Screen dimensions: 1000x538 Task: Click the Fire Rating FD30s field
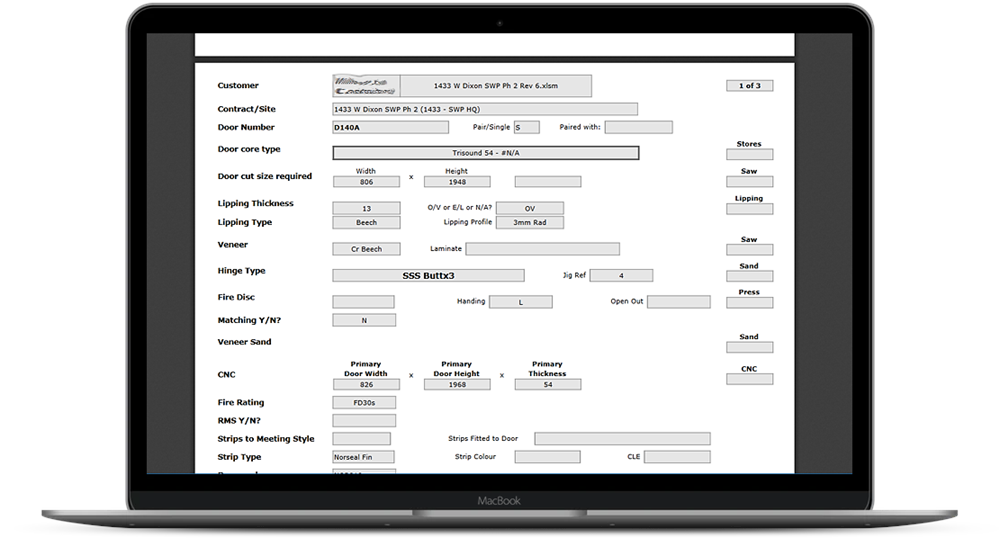pyautogui.click(x=364, y=403)
